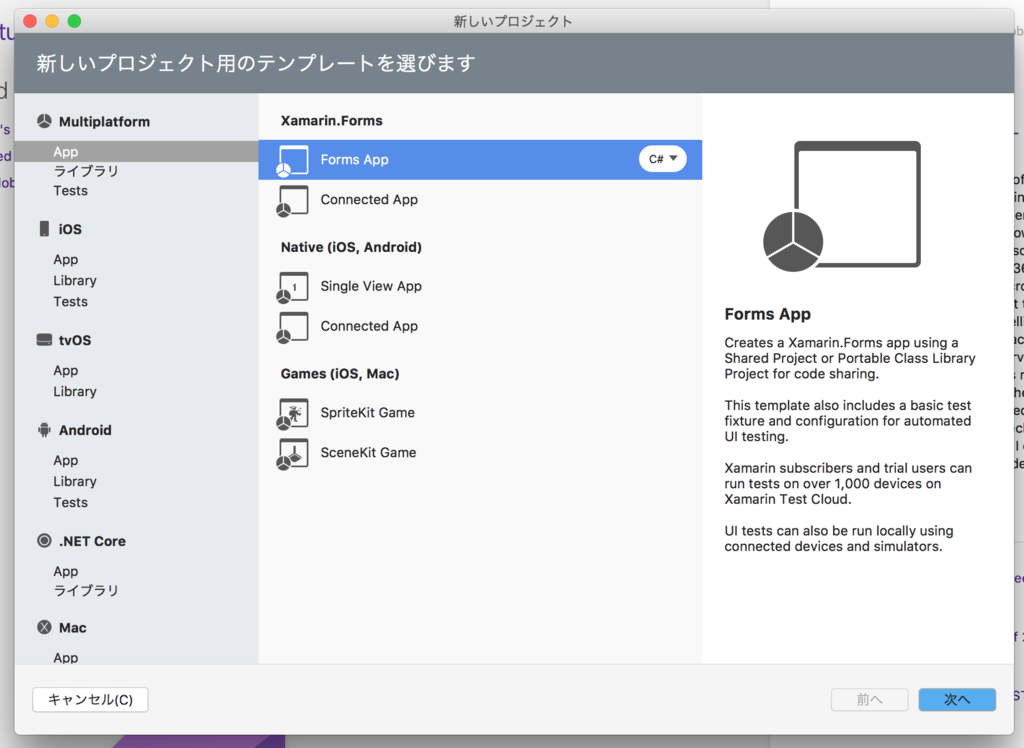Select App under Multiplatform

click(x=136, y=152)
